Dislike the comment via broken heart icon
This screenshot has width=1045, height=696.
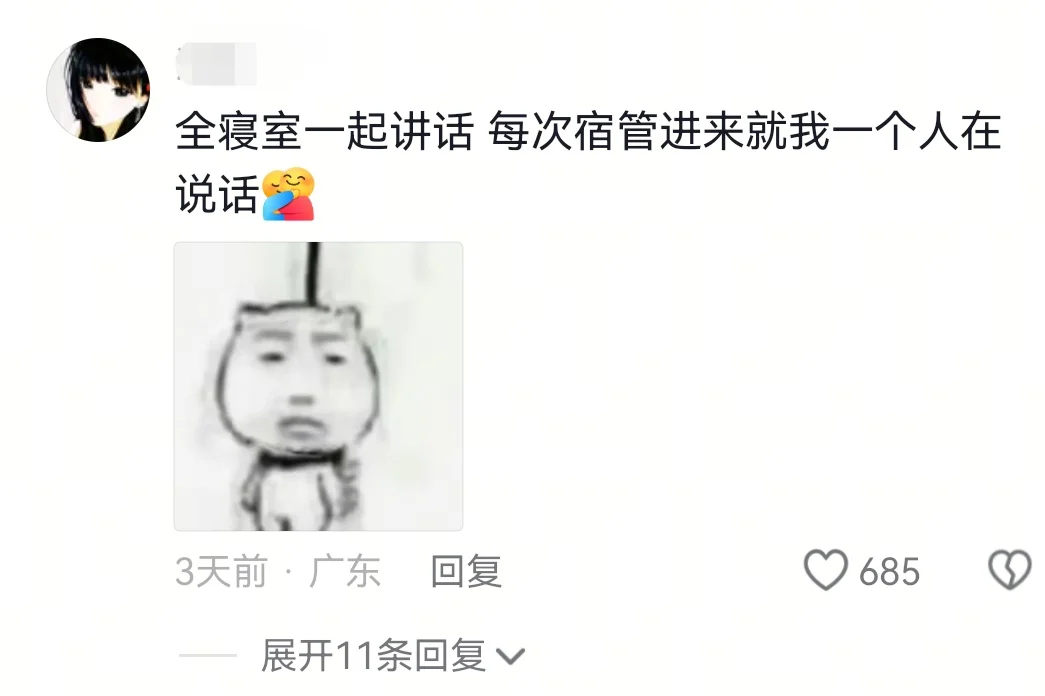(1010, 571)
